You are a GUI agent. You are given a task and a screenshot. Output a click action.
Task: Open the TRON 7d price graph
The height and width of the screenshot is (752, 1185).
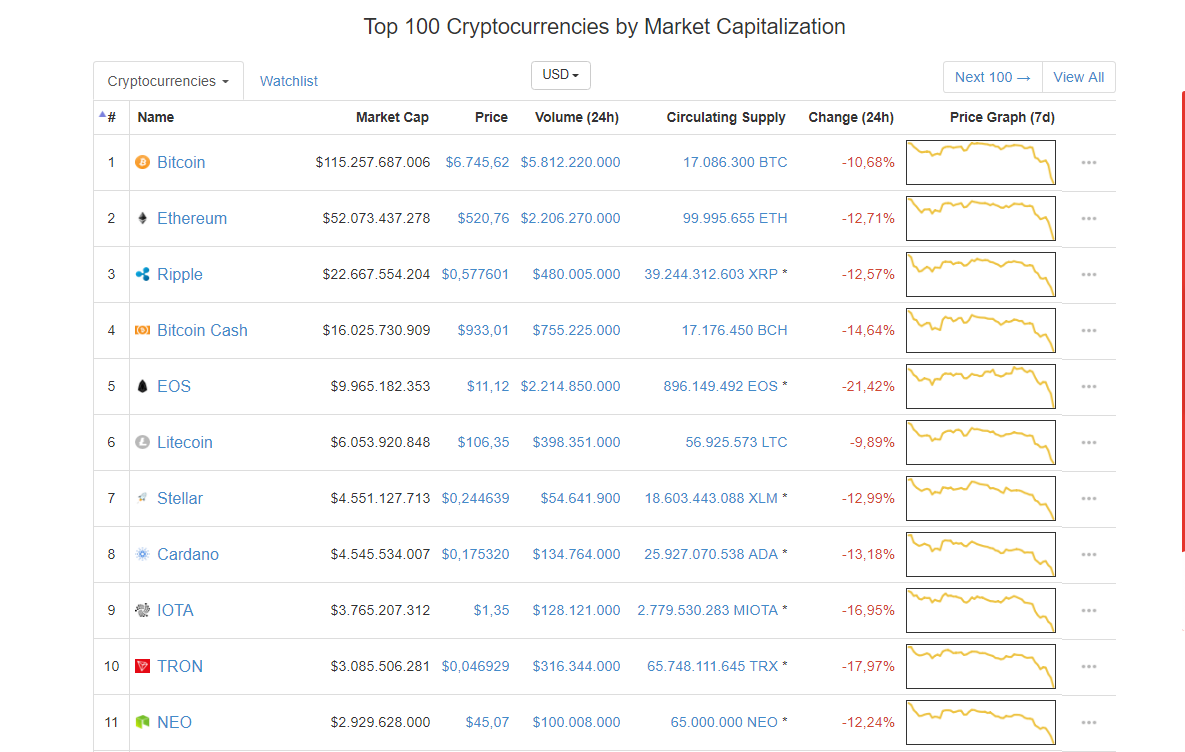981,666
